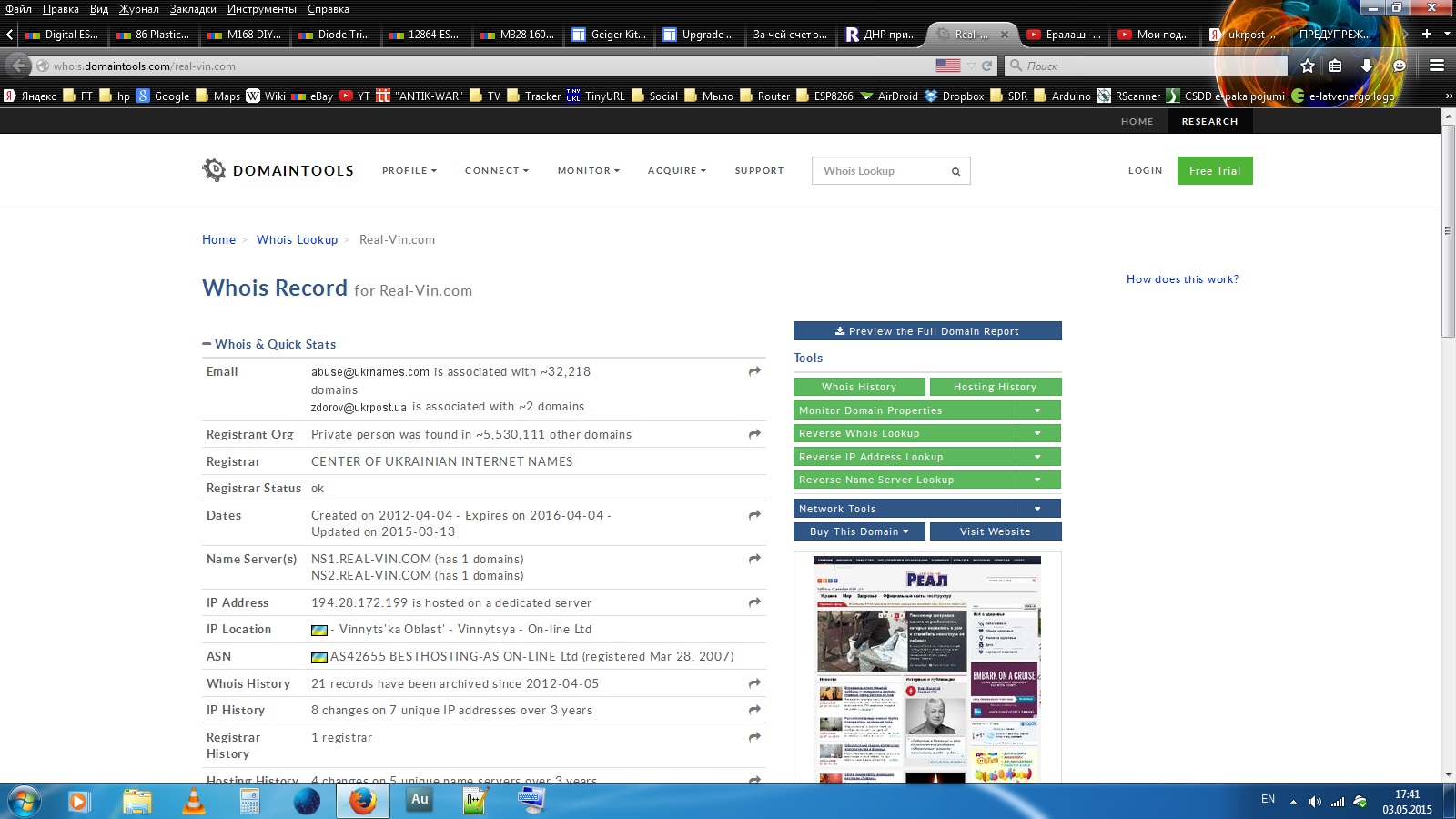Click the Whois History tool button
This screenshot has width=1456, height=819.
tap(859, 387)
